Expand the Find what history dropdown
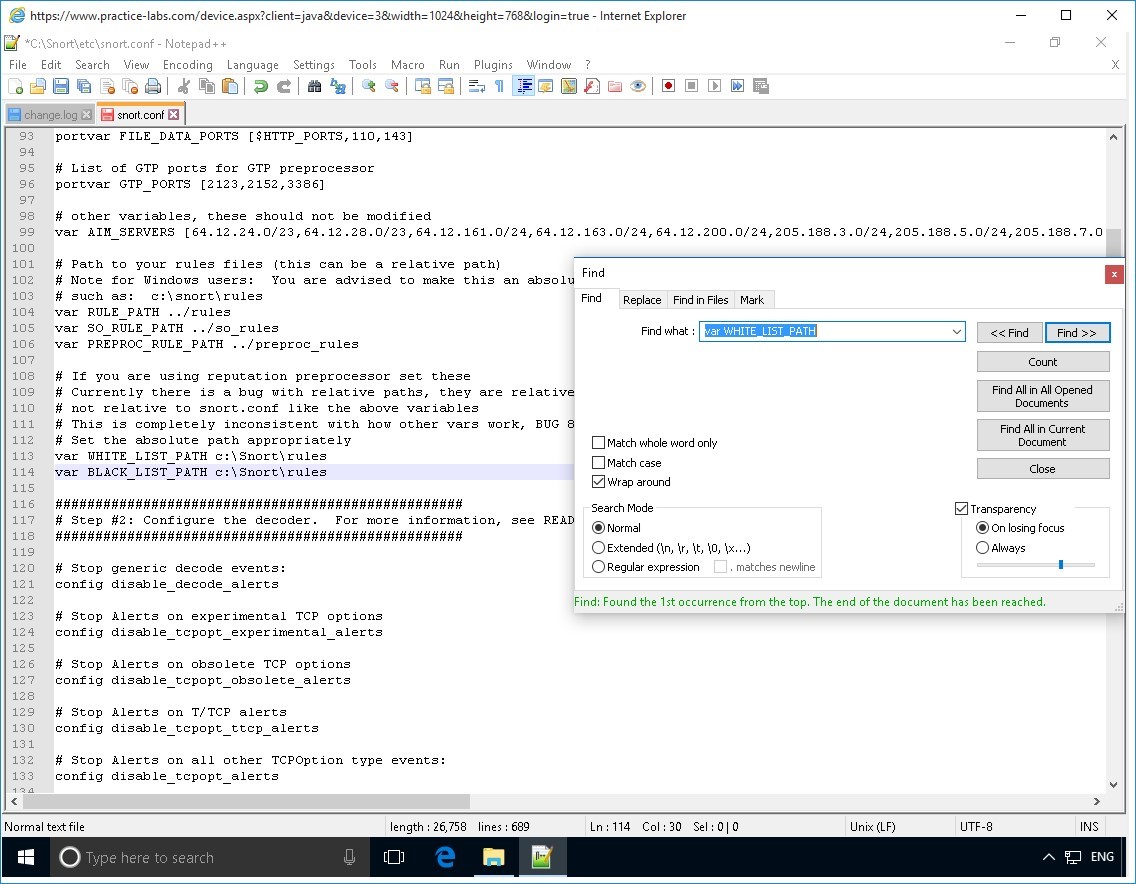Screen dimensions: 1136x884 click(x=957, y=332)
